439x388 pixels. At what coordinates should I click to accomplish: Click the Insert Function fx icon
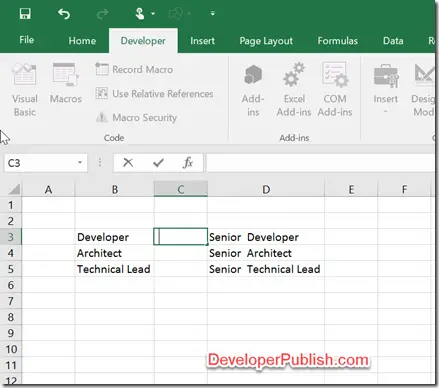pyautogui.click(x=188, y=163)
